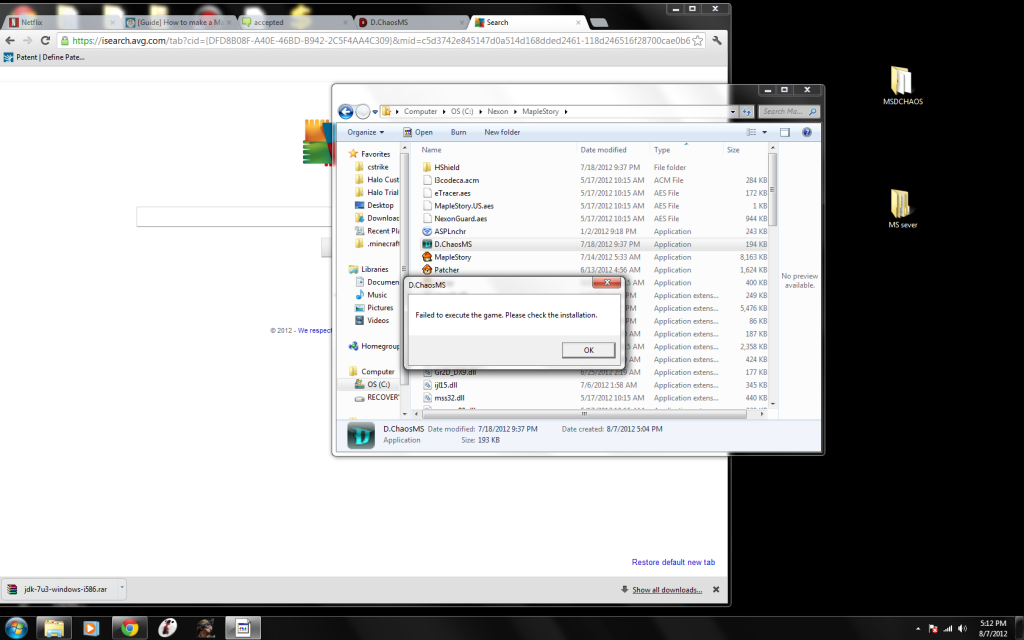
Task: Open Chrome from the taskbar
Action: pyautogui.click(x=129, y=628)
